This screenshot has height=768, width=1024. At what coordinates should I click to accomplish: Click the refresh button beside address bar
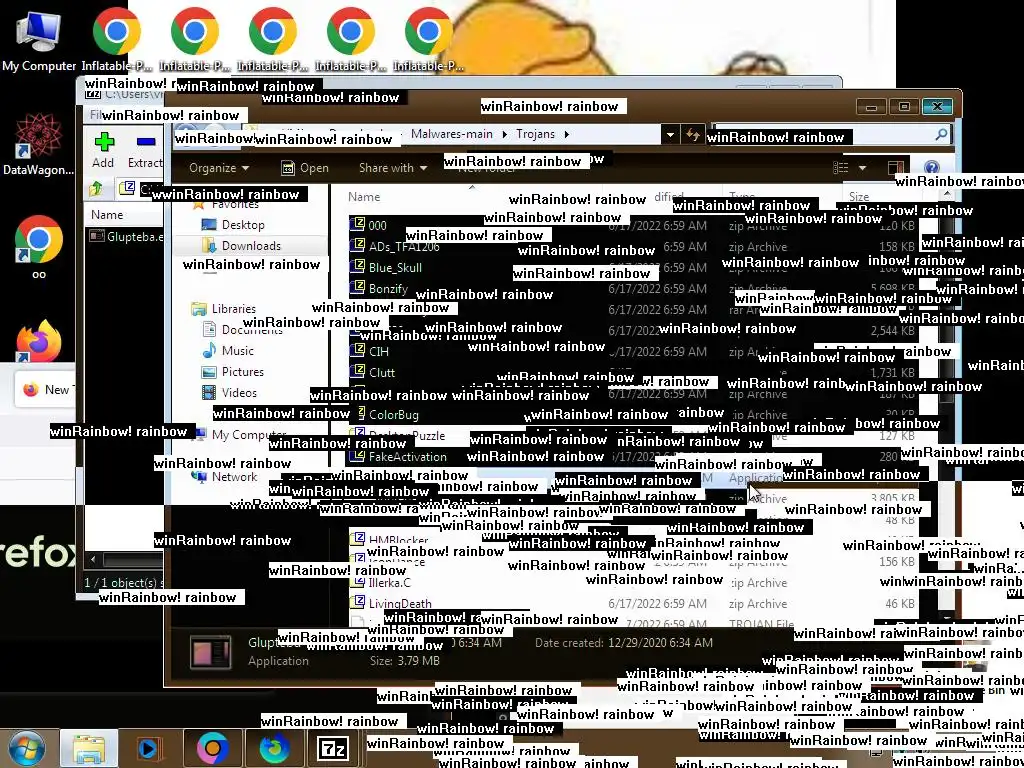(692, 135)
